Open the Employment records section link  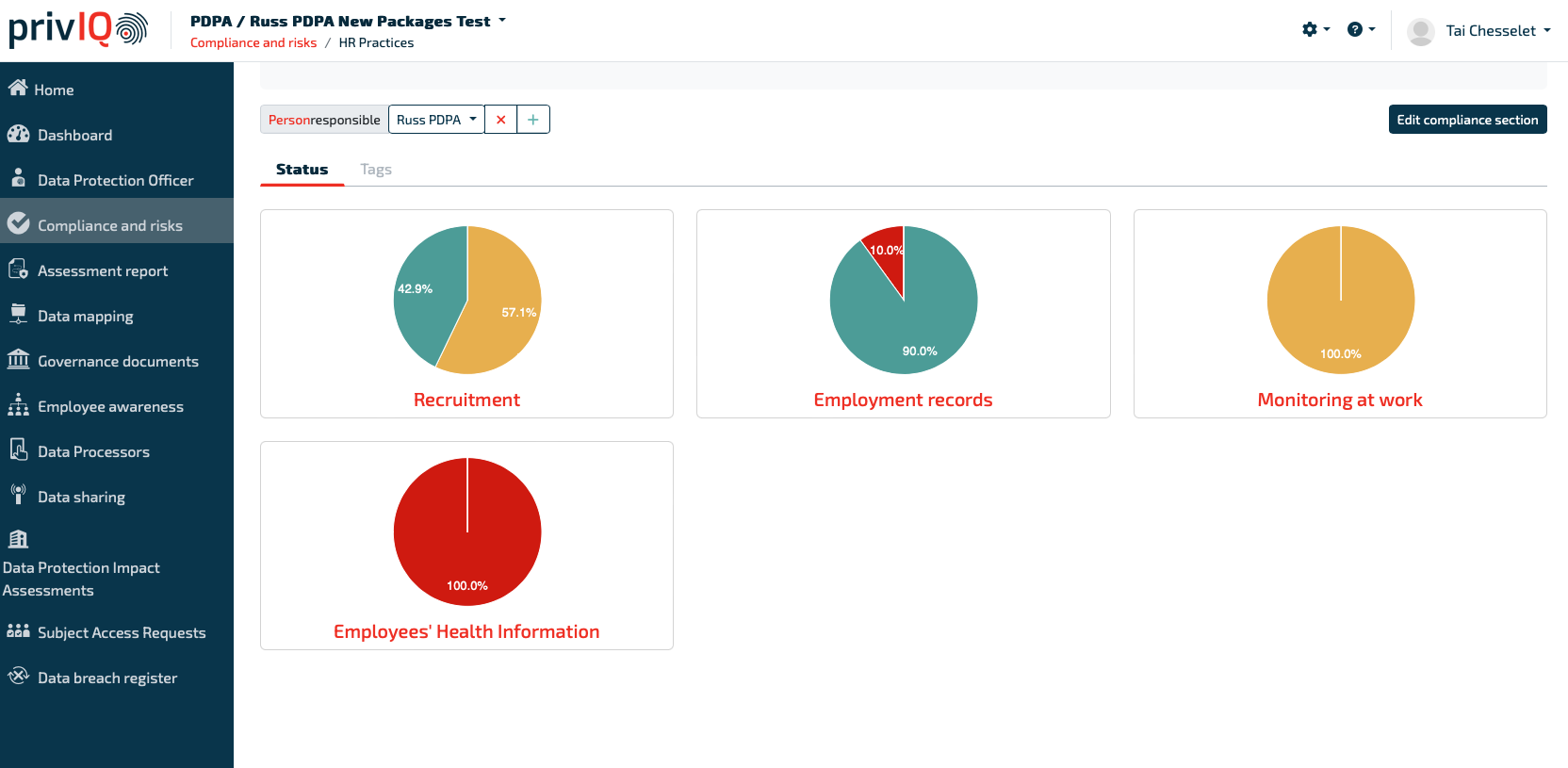coord(903,400)
